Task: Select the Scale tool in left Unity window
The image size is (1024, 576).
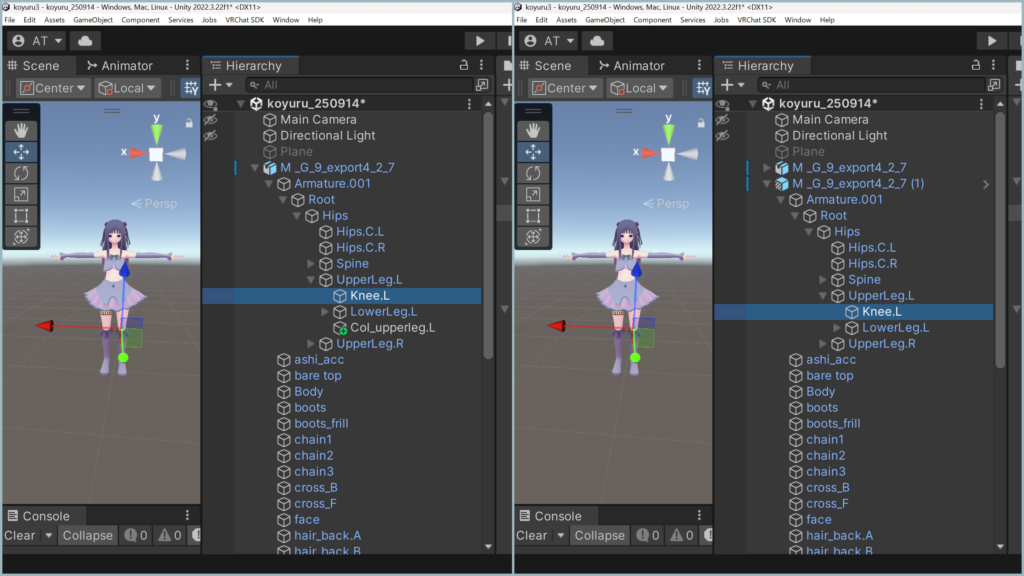Action: [21, 195]
